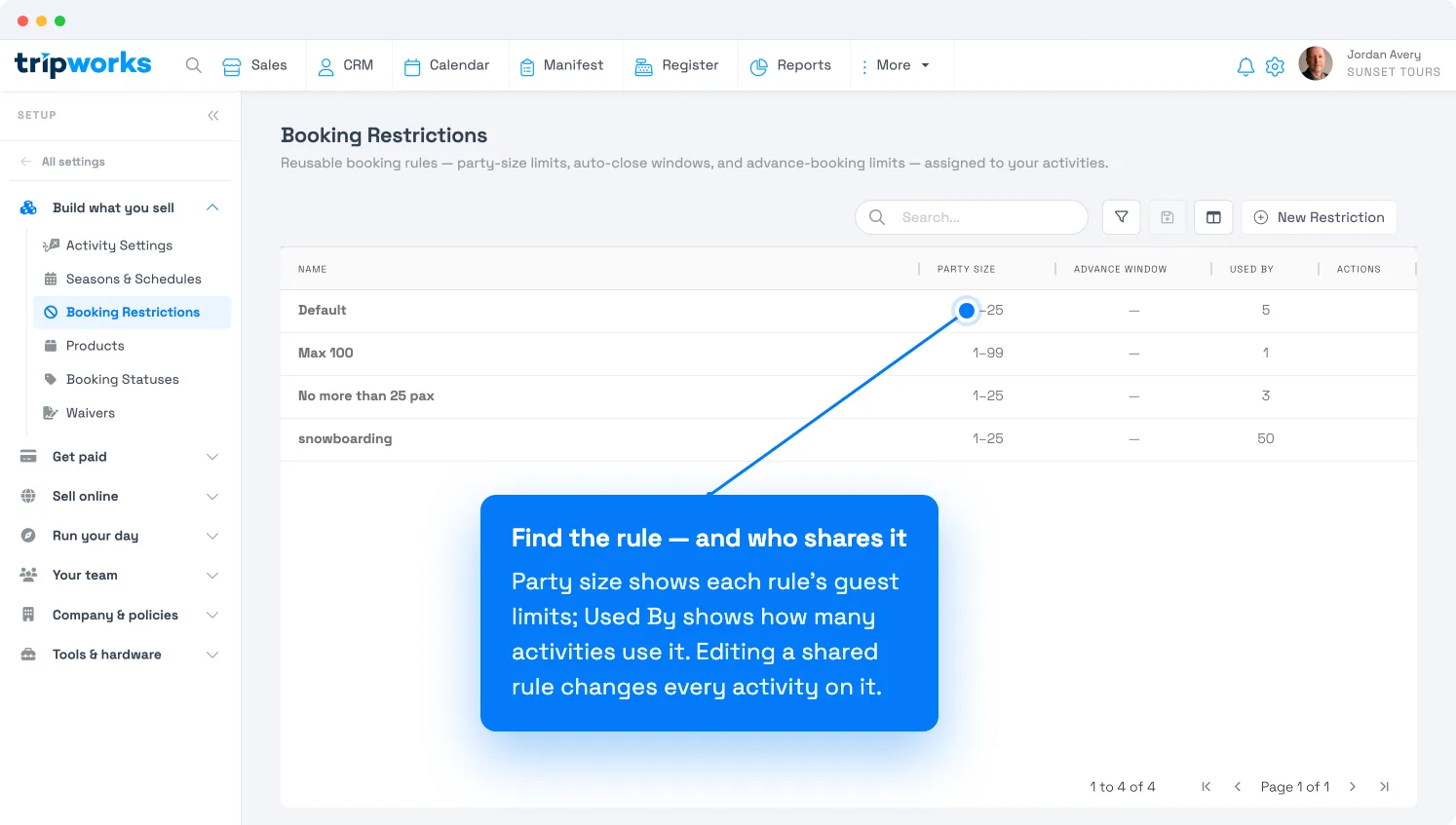Open the filter funnel button
The width and height of the screenshot is (1456, 825).
click(1122, 217)
